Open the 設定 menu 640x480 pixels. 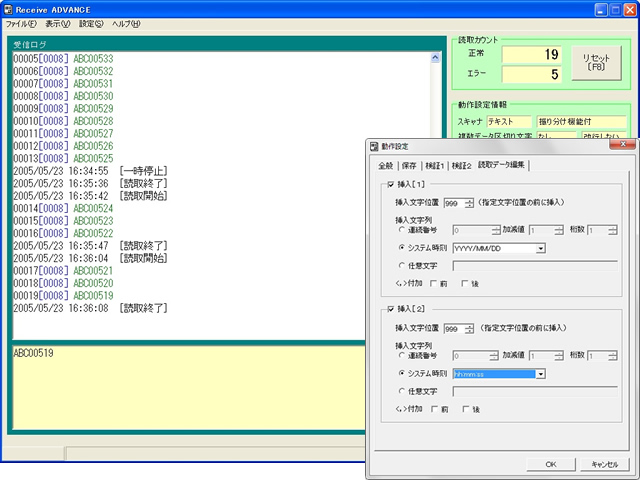pos(90,23)
